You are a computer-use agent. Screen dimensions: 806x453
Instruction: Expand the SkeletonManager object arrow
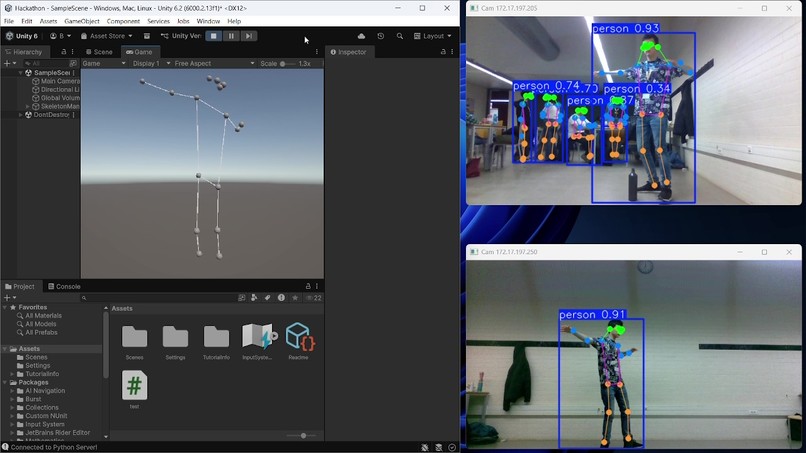[28, 106]
